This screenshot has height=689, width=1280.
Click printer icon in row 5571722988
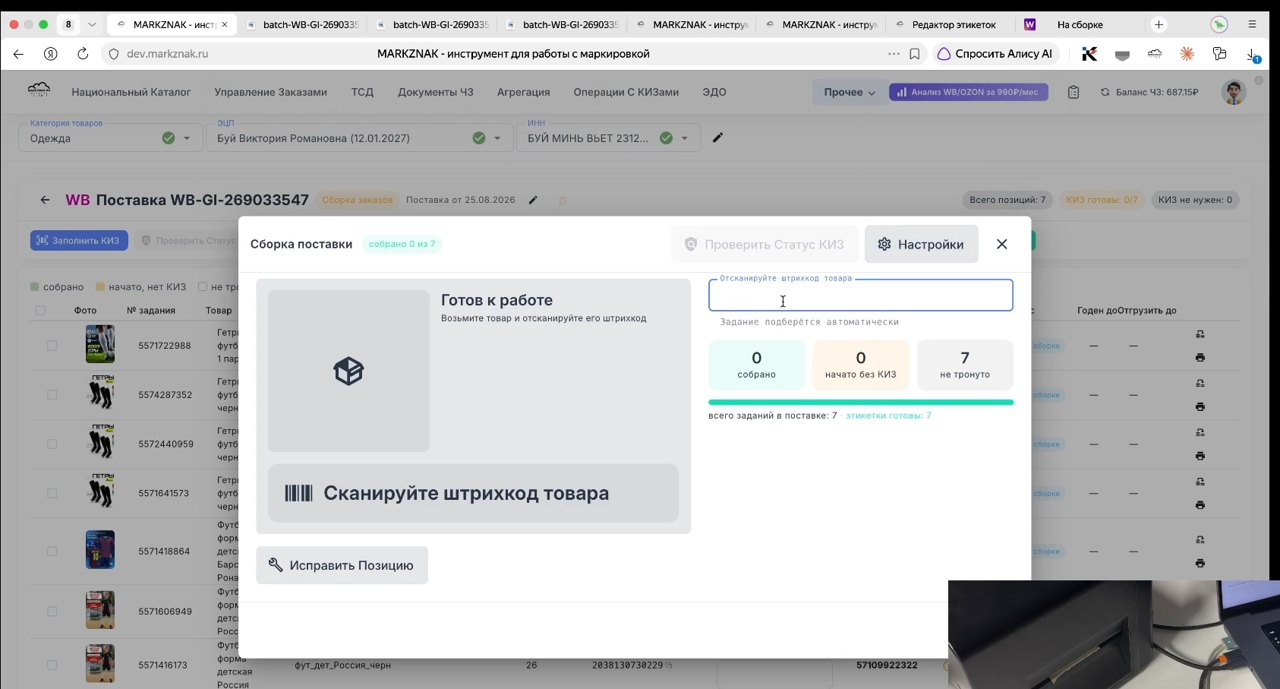click(1200, 357)
